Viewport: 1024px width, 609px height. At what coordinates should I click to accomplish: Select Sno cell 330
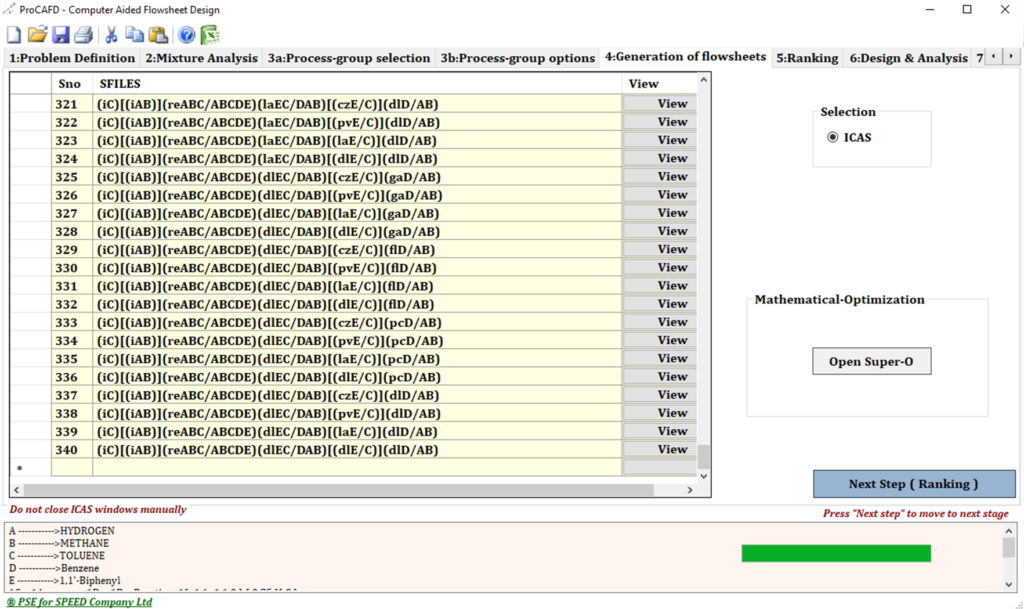tap(72, 268)
